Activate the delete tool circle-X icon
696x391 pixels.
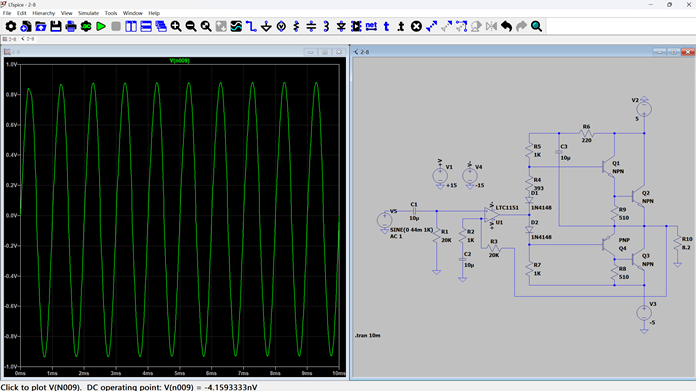(416, 27)
